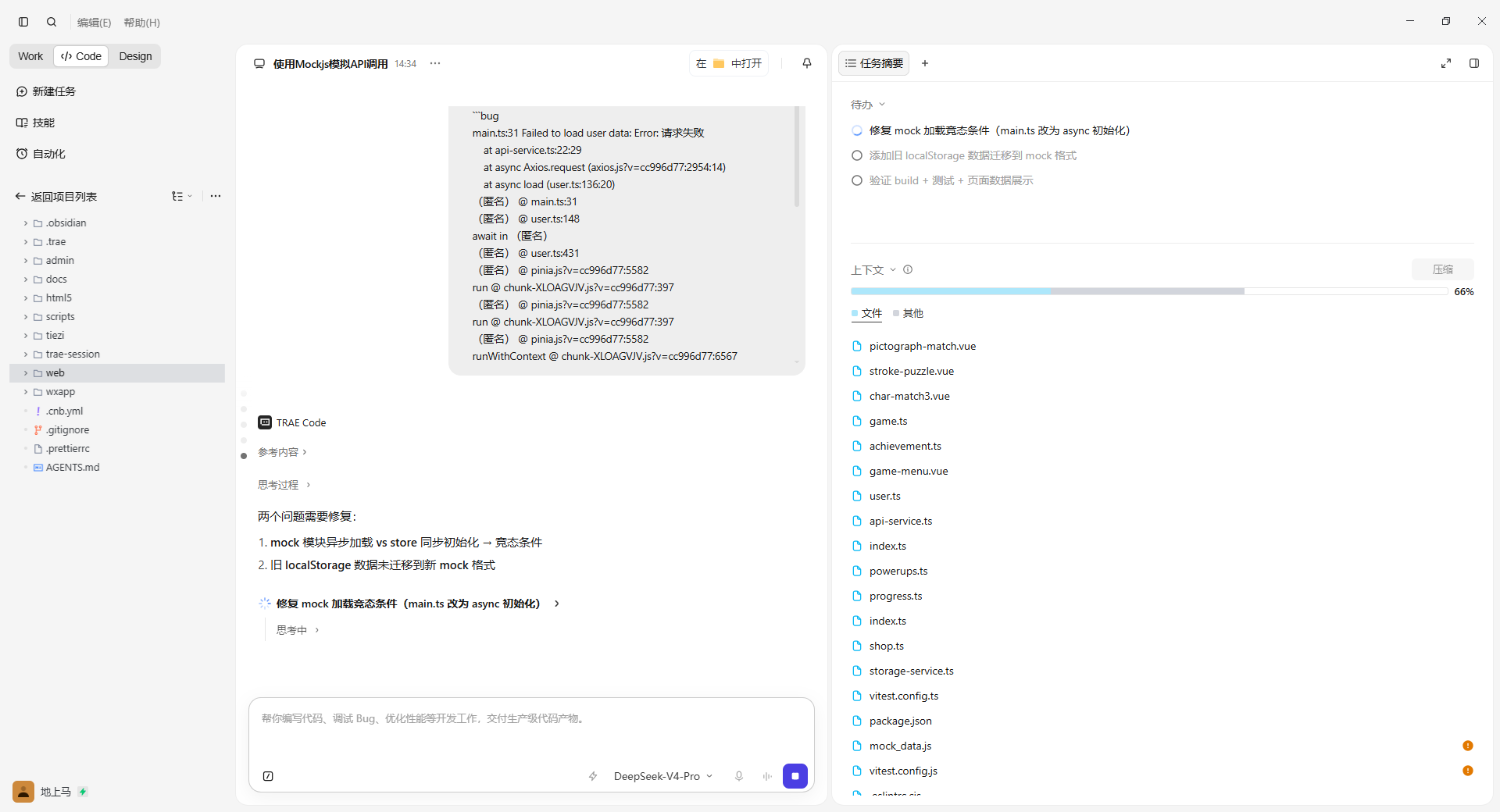Viewport: 1500px width, 812px height.
Task: Switch to Work mode
Action: coord(30,56)
